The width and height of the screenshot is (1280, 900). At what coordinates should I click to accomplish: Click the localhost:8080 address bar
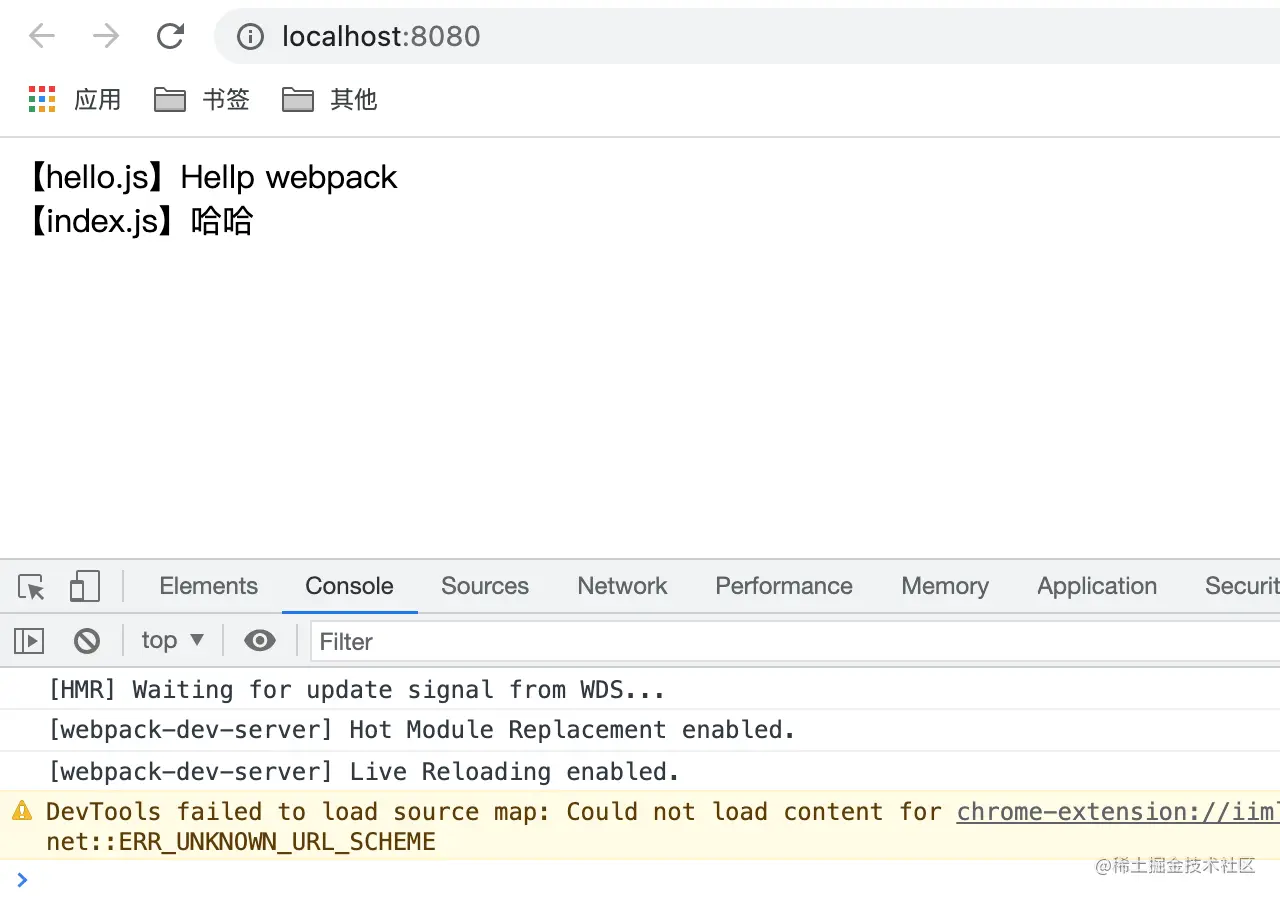pos(700,37)
